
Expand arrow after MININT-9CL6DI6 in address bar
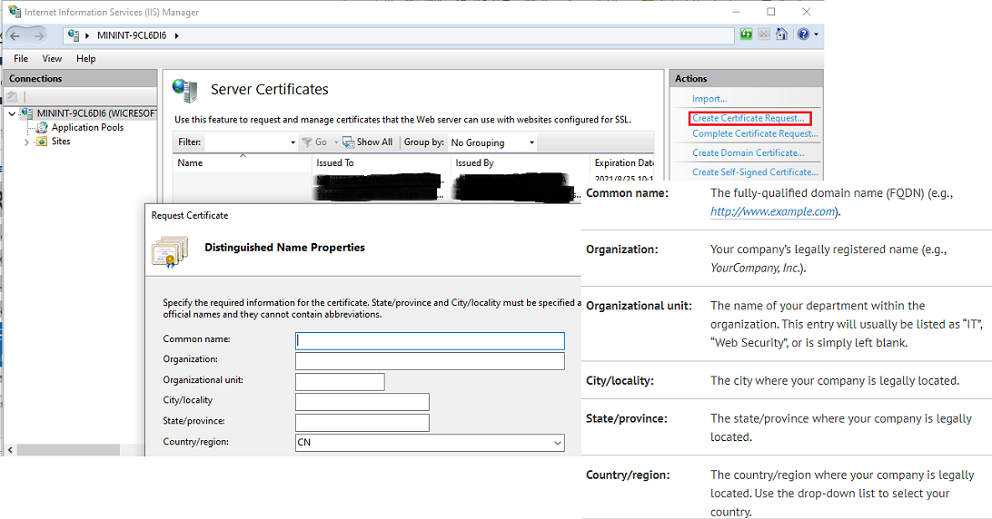(177, 35)
